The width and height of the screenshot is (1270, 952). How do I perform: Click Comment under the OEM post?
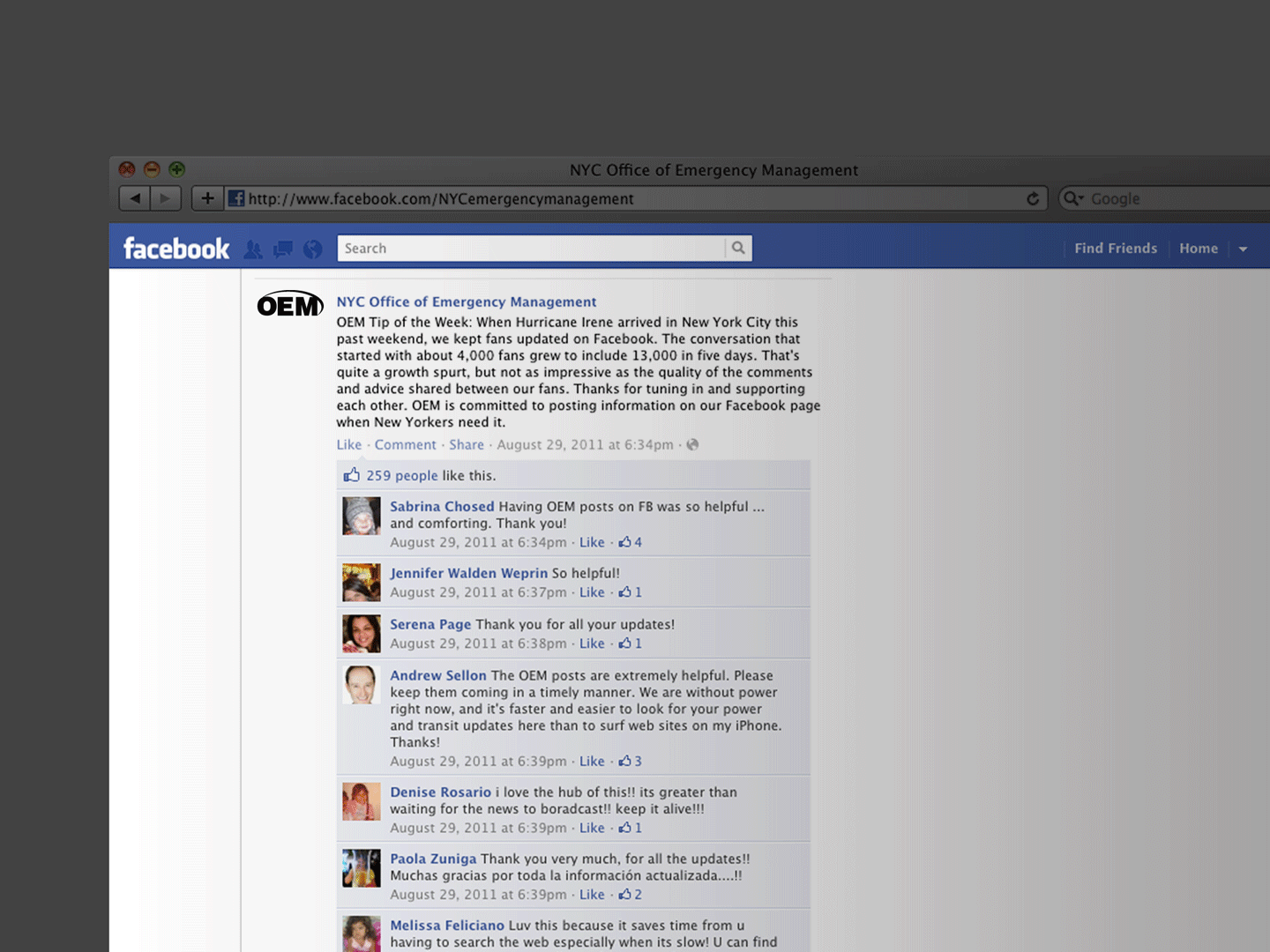tap(406, 445)
